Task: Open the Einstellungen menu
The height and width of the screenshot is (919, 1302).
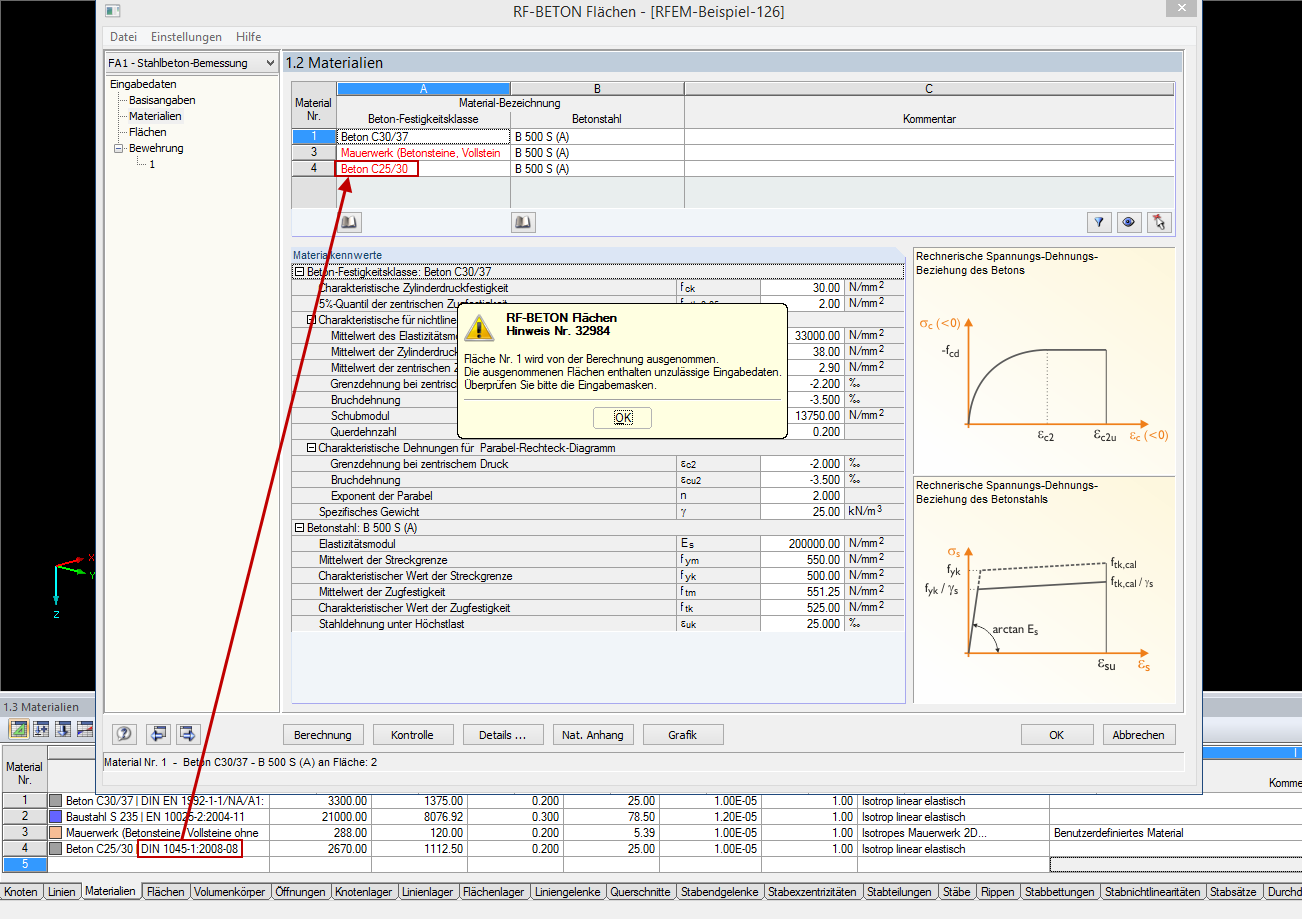Action: tap(187, 37)
